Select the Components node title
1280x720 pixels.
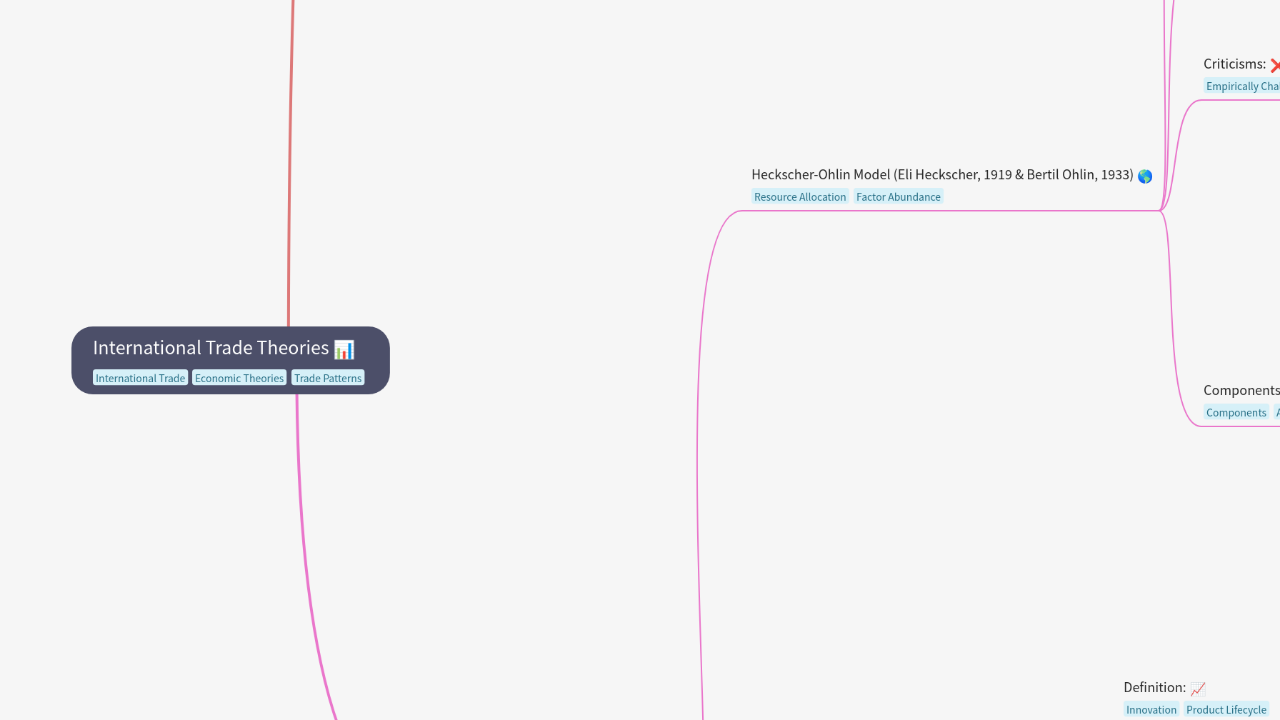point(1241,390)
